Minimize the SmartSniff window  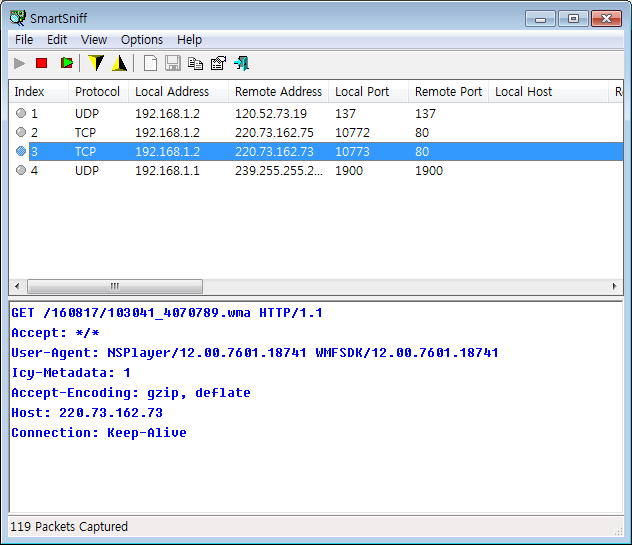(x=541, y=19)
